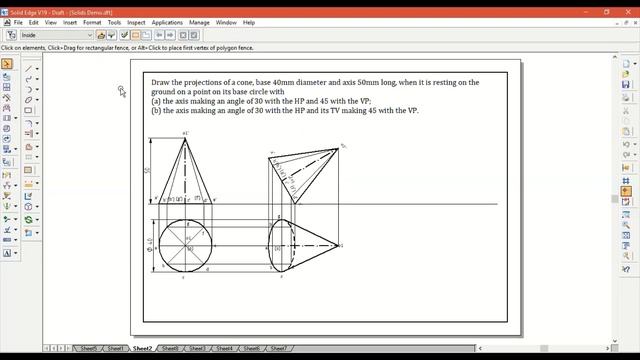Expand the Fillet tool flyout arrow

37,123
